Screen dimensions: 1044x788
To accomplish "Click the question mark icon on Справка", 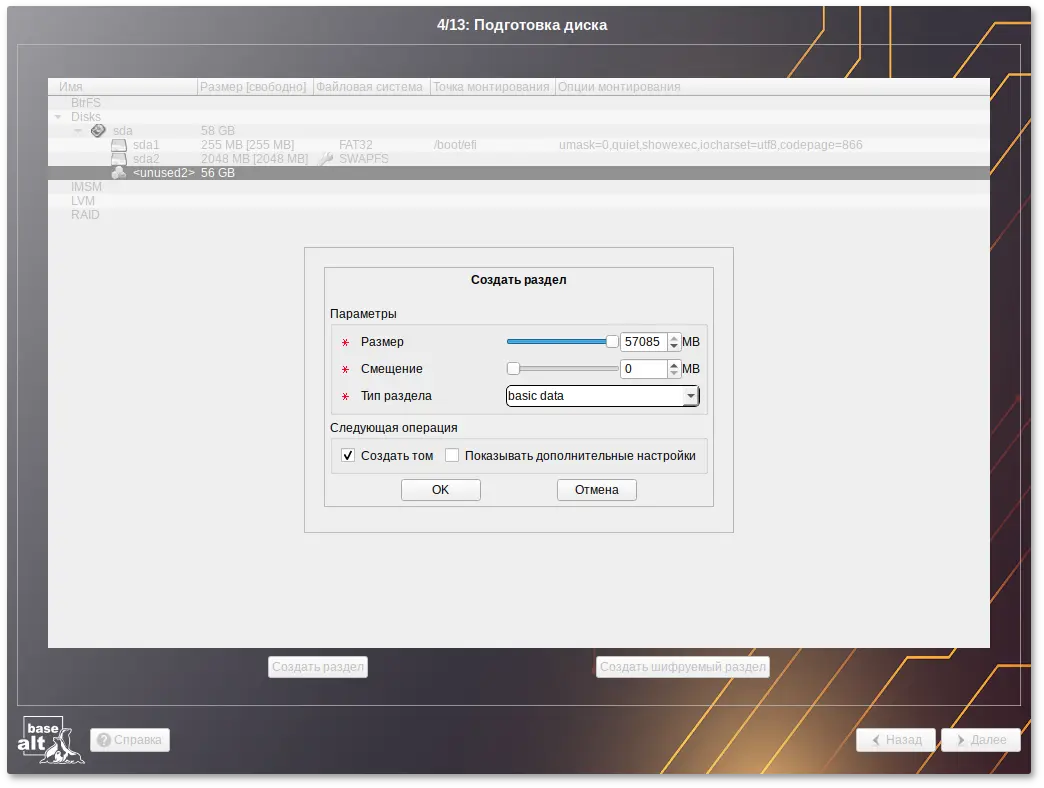I will 104,740.
